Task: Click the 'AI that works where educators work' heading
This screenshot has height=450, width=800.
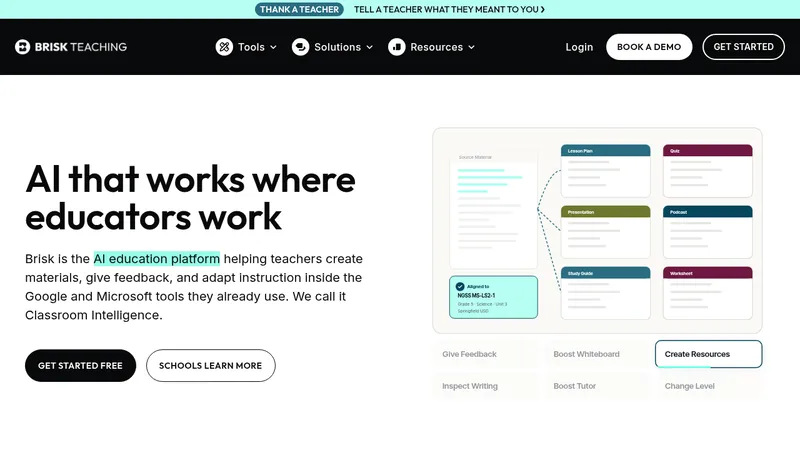Action: 190,198
